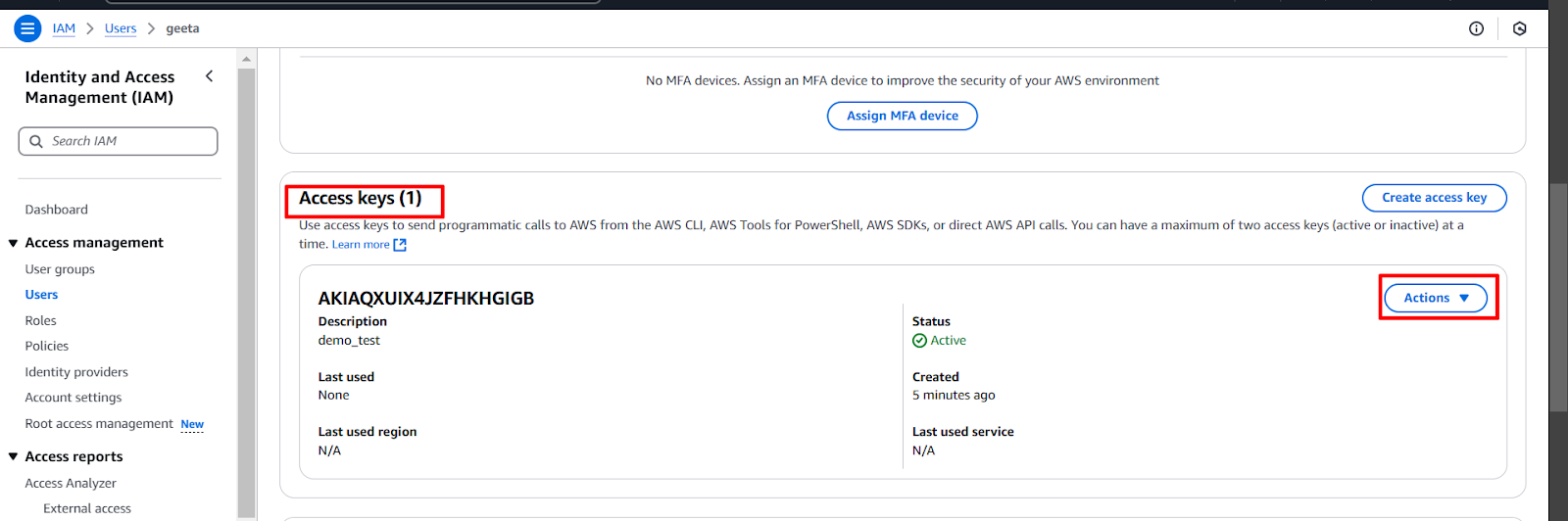Image resolution: width=1568 pixels, height=521 pixels.
Task: Open Access Analyzer in the sidebar
Action: (x=71, y=483)
